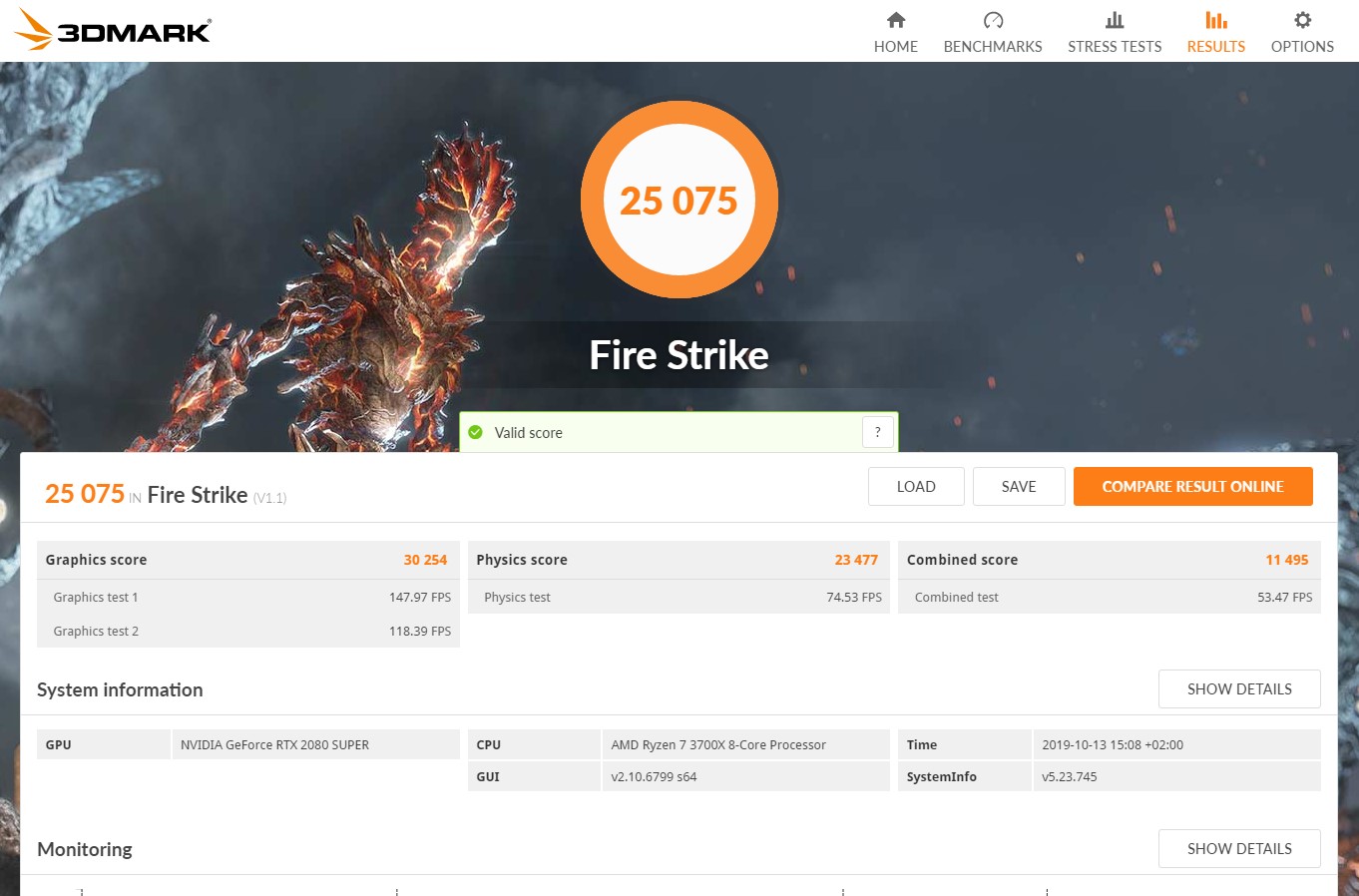Select Graphics test 2 row label

pyautogui.click(x=96, y=632)
